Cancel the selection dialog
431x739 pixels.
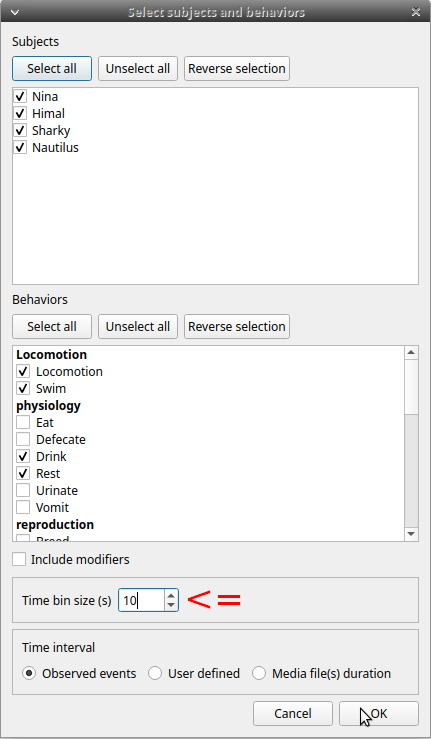tap(293, 714)
